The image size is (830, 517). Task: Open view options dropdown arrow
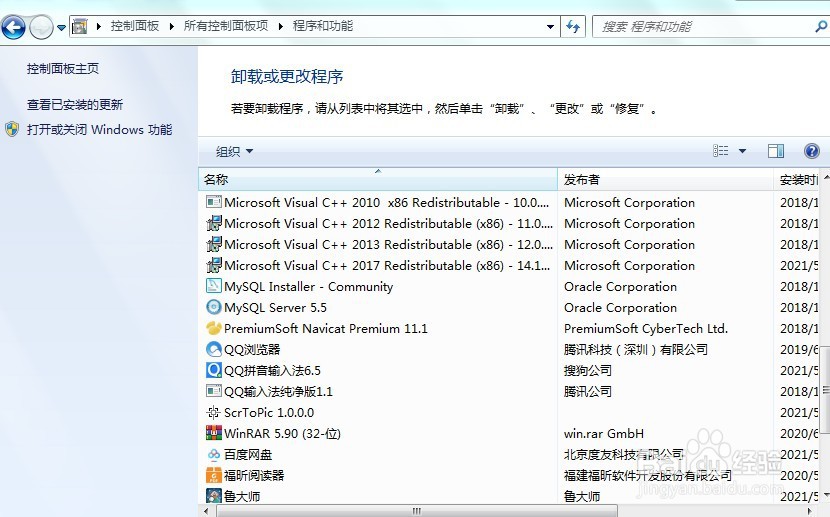pyautogui.click(x=742, y=151)
